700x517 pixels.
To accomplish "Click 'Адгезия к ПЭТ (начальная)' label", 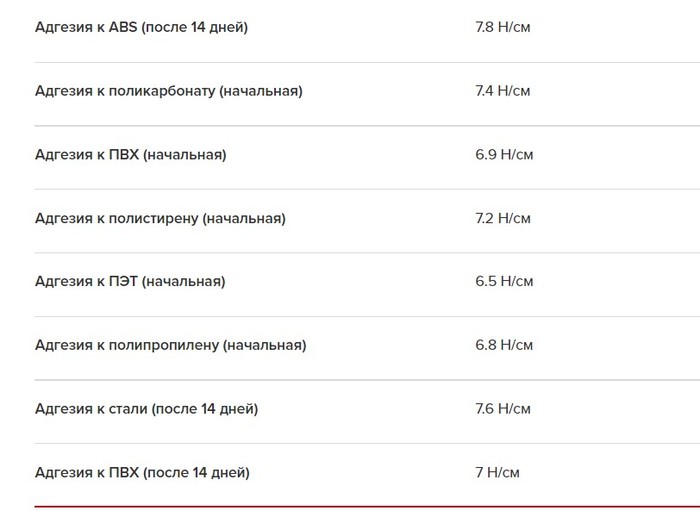I will (x=130, y=282).
